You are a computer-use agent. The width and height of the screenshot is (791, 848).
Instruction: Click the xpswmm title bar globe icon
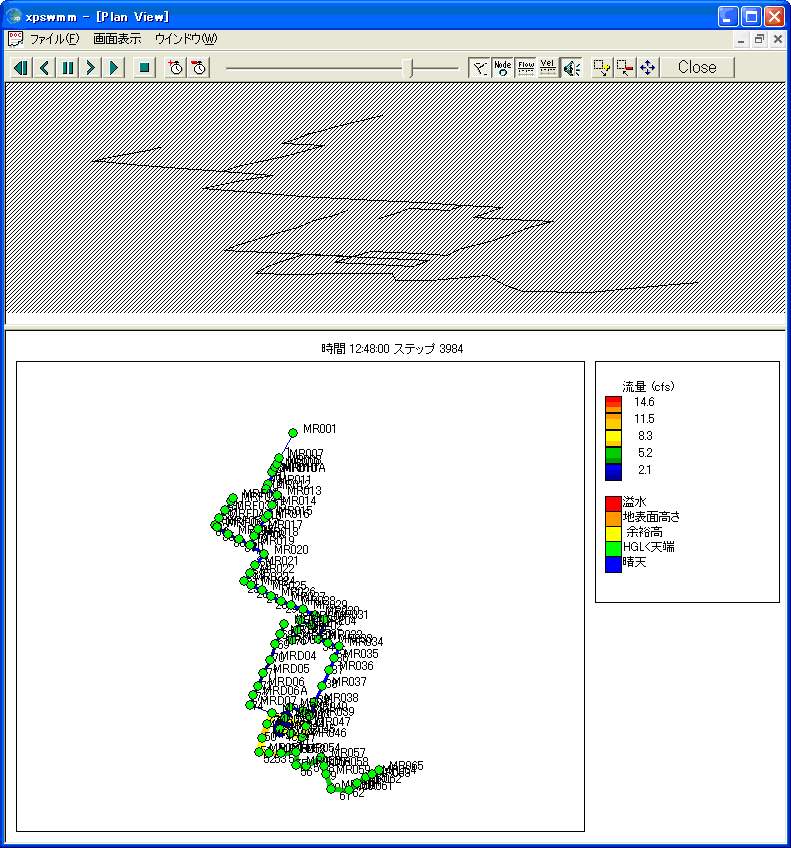14,16
